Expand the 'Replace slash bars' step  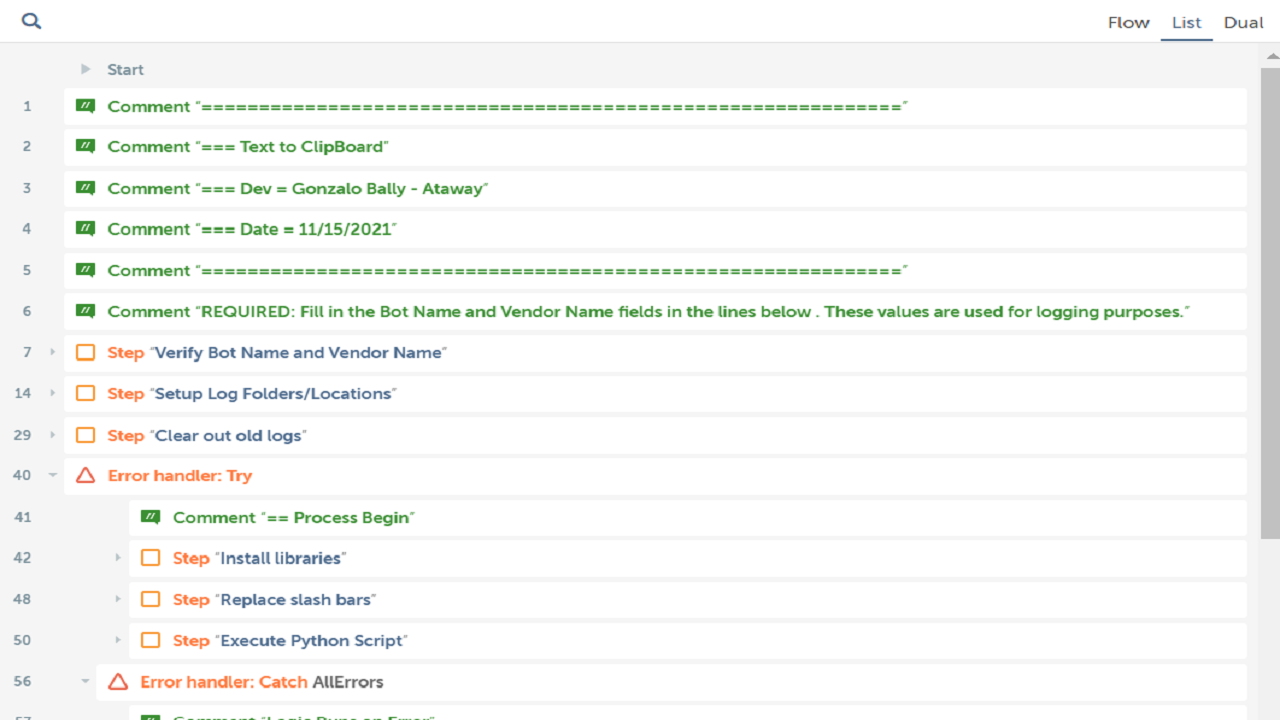pyautogui.click(x=118, y=599)
